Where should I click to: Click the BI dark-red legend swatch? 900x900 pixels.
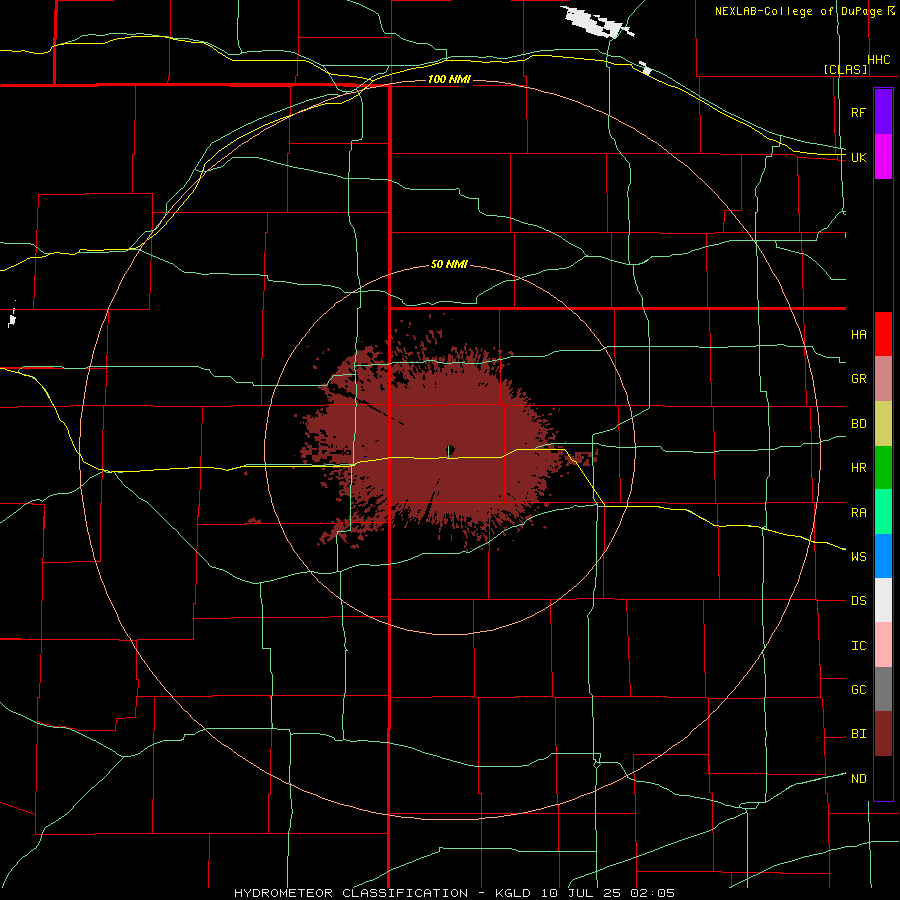tap(883, 734)
